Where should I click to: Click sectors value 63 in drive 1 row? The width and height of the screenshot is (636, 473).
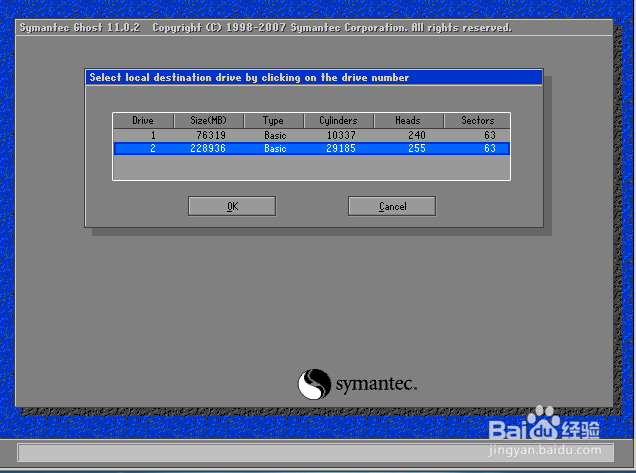(x=490, y=135)
